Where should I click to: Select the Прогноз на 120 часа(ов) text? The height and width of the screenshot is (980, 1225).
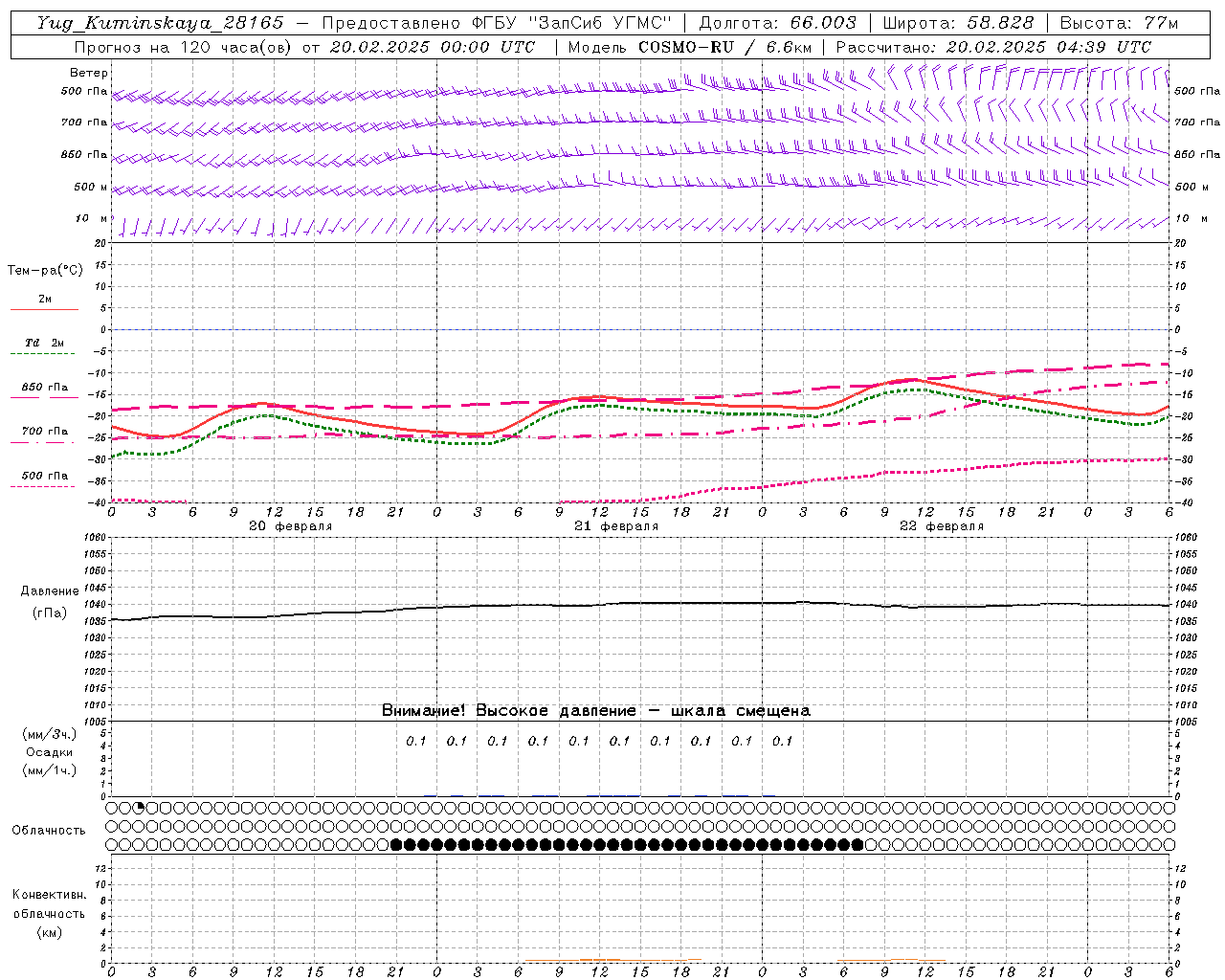click(184, 47)
